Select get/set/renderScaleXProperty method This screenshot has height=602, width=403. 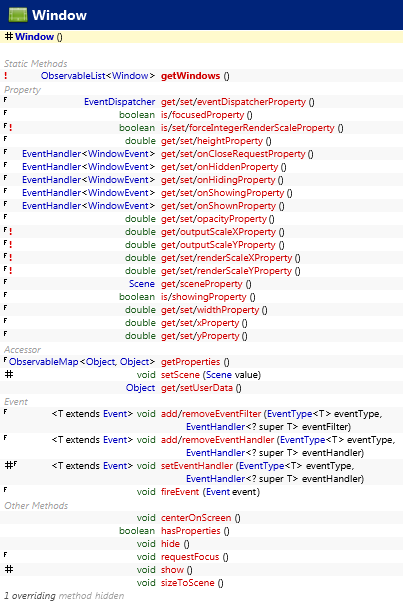tap(226, 258)
